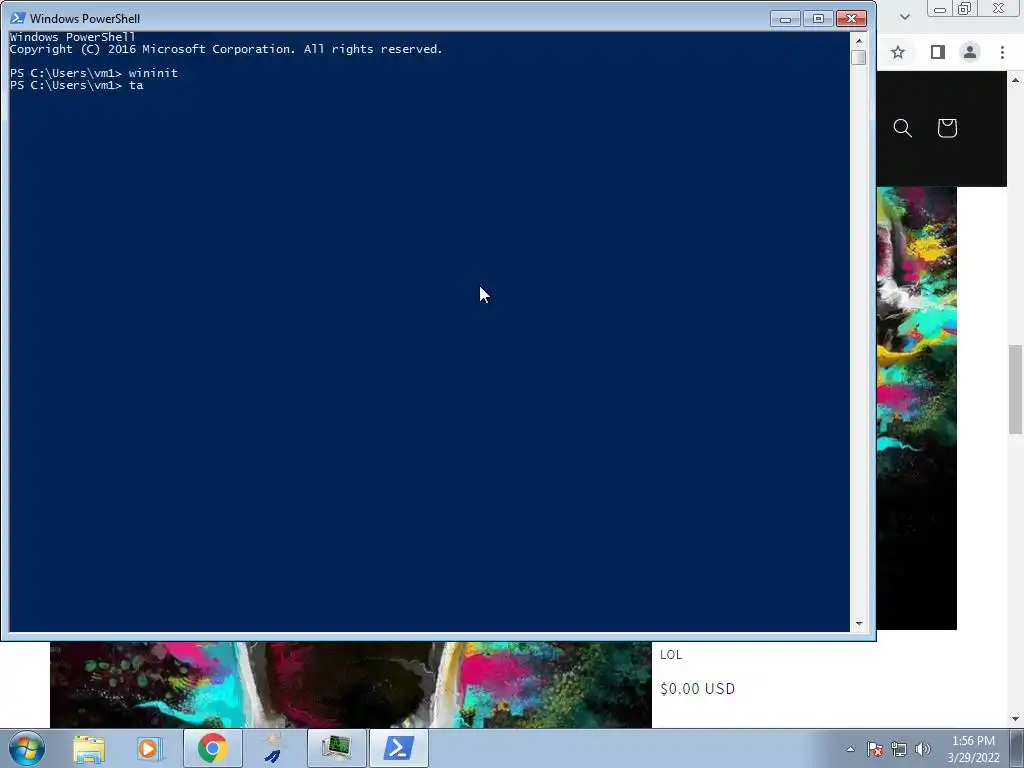Click the Copyright Microsoft Corporation line
Viewport: 1024px width, 768px height.
click(x=226, y=50)
